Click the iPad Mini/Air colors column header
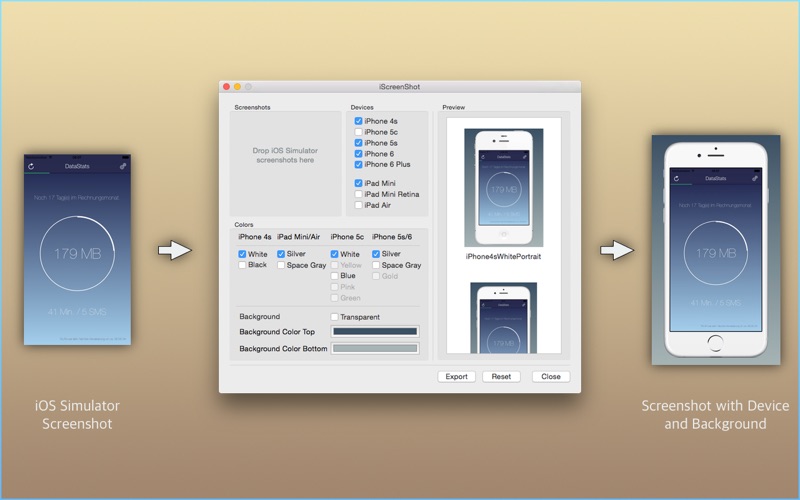The height and width of the screenshot is (500, 800). (298, 237)
